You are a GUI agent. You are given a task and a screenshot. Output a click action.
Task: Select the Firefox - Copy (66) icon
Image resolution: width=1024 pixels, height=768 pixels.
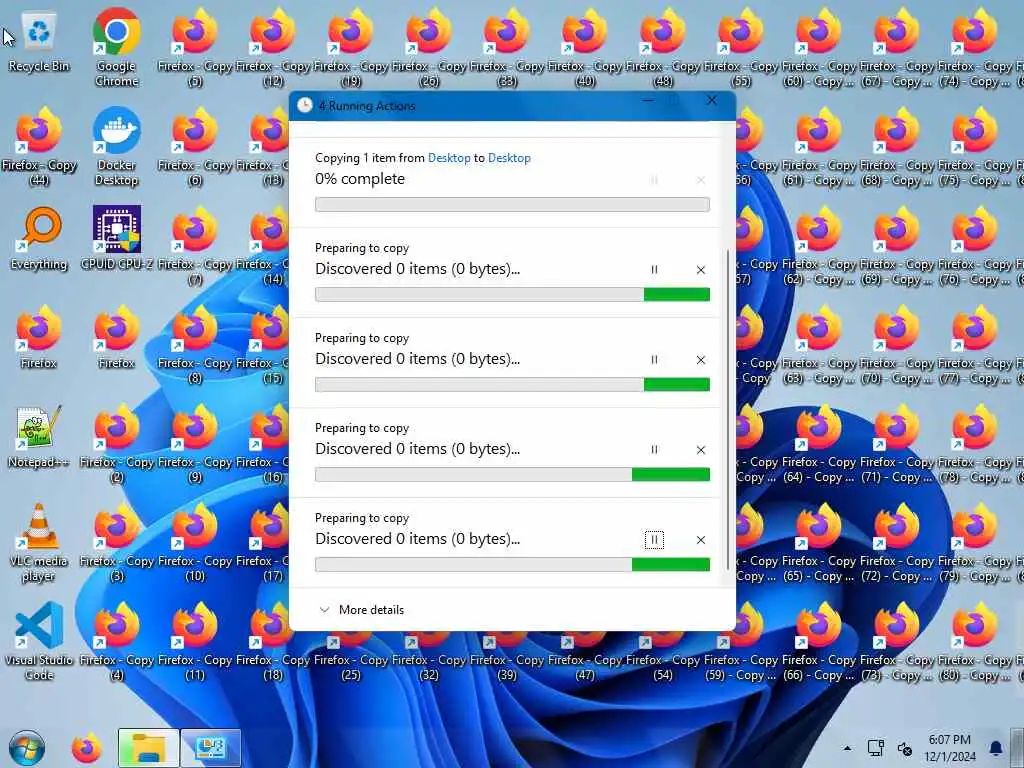click(x=818, y=641)
